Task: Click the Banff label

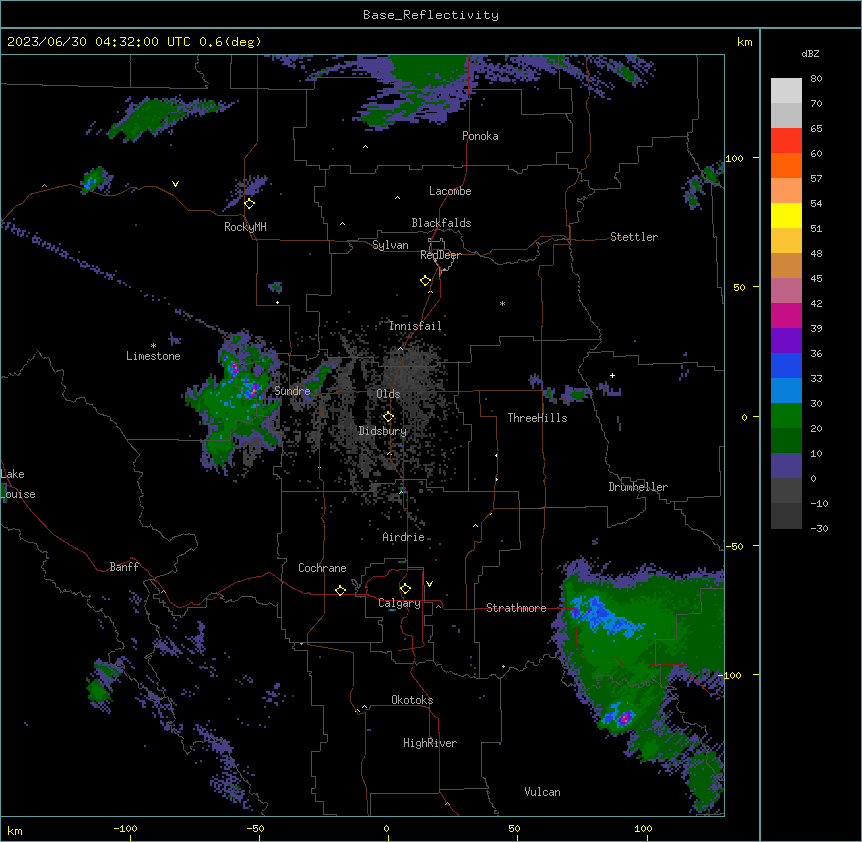Action: 124,567
